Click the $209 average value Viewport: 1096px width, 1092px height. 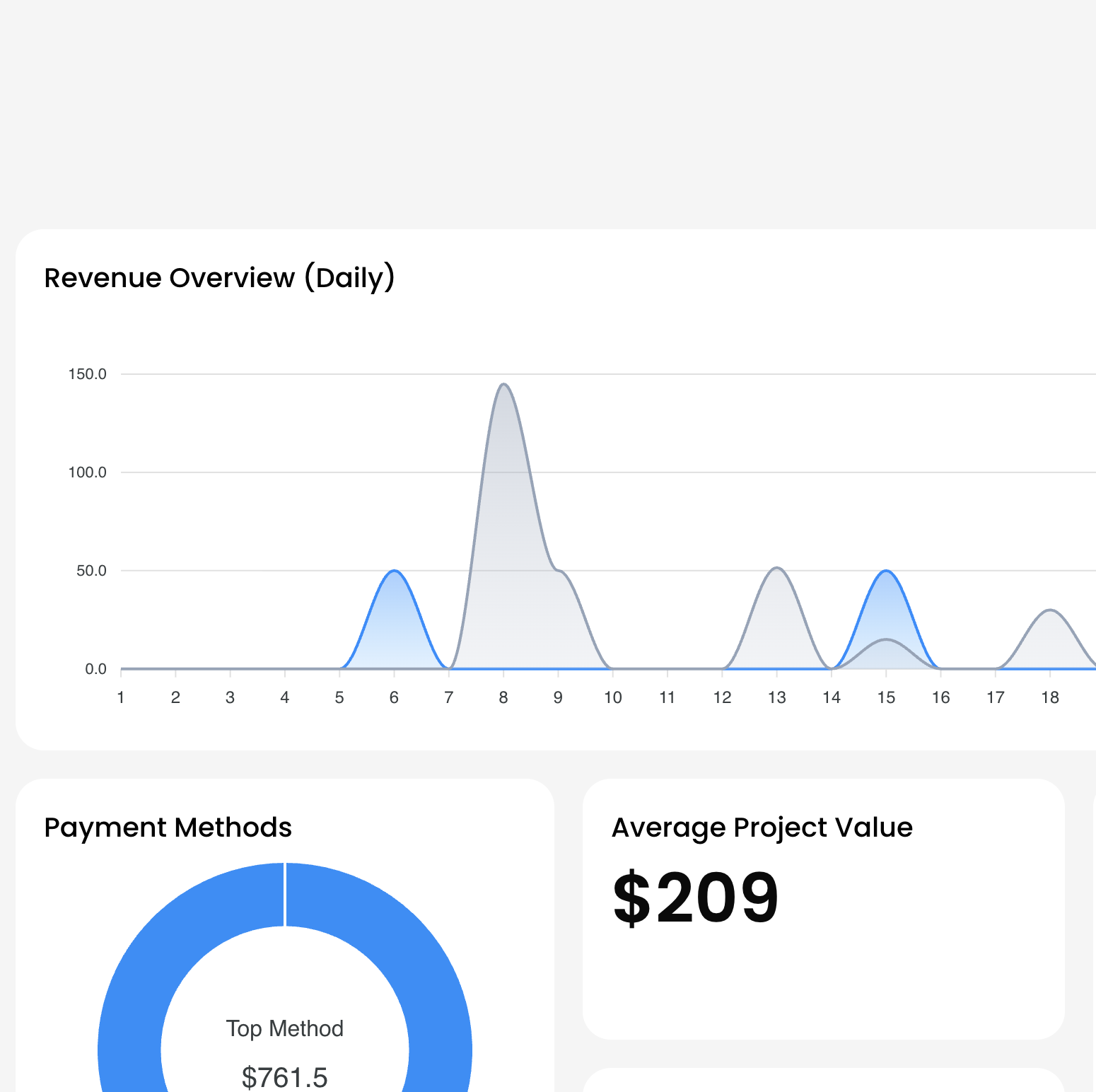click(695, 898)
